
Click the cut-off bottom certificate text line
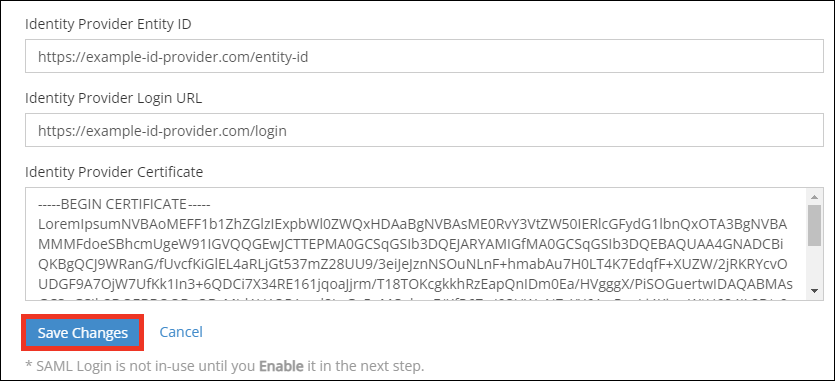[413, 298]
